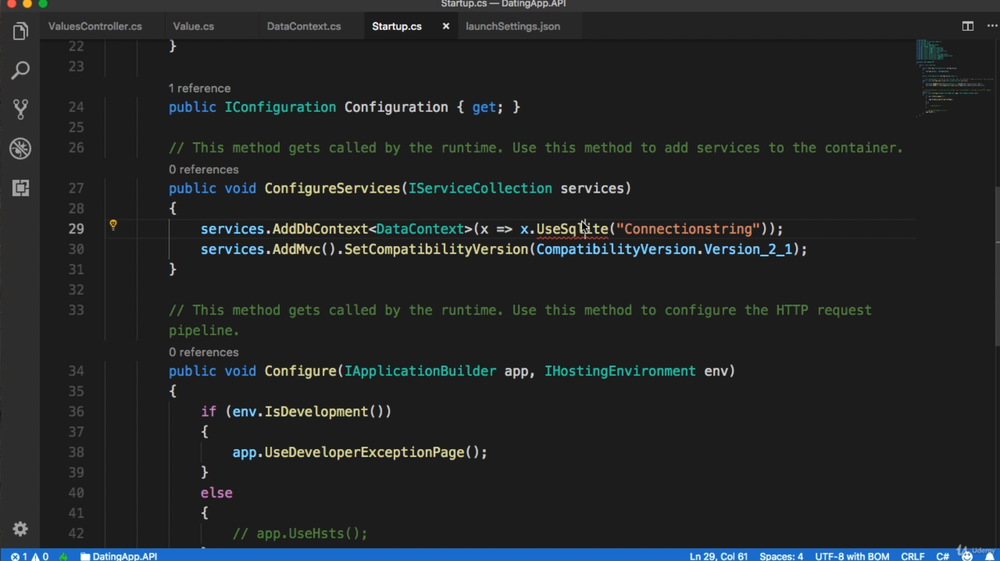Image resolution: width=1000 pixels, height=561 pixels.
Task: Open the notifications bell
Action: click(x=989, y=556)
